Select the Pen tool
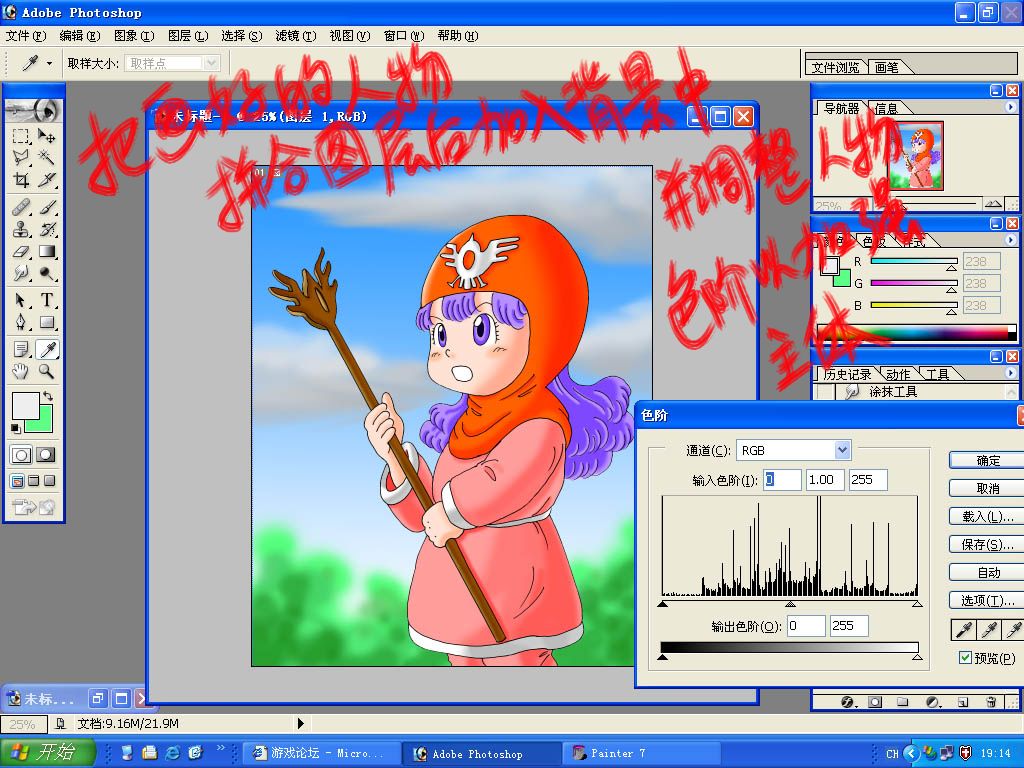 (x=21, y=322)
